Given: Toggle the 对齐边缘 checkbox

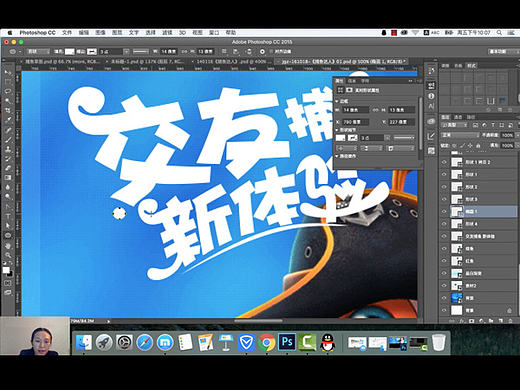Looking at the screenshot, I should [x=271, y=51].
